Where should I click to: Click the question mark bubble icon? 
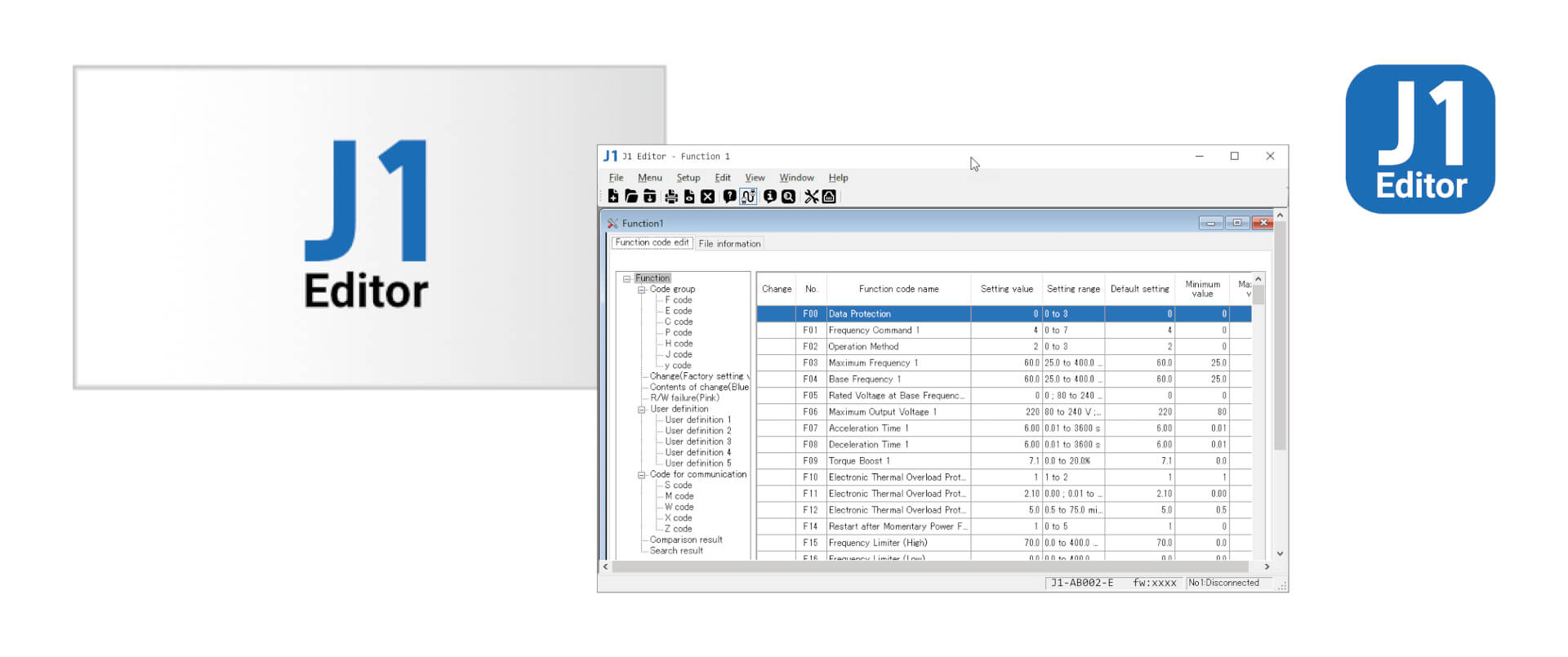[x=729, y=197]
